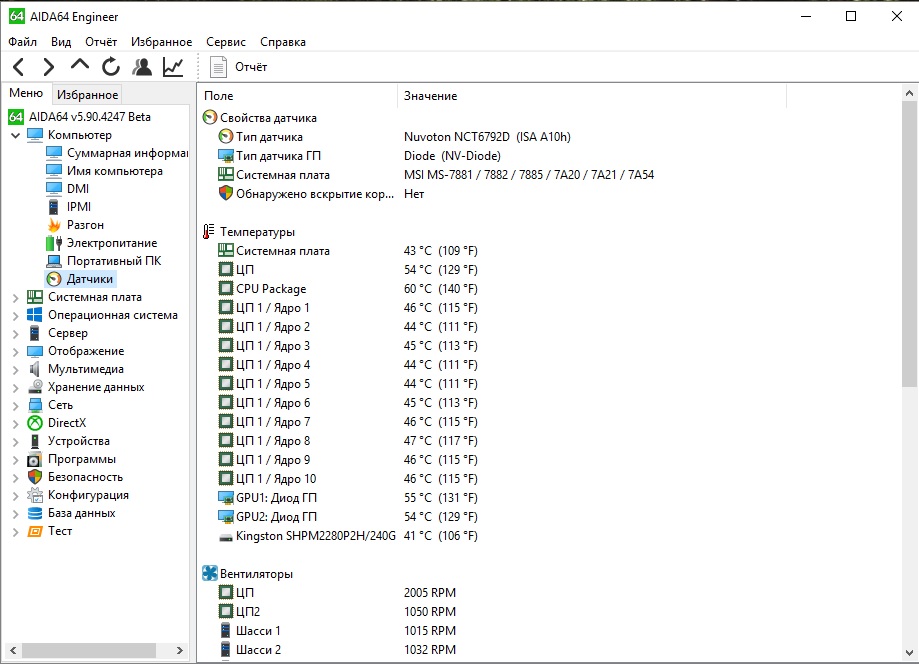Click the GPU1: Диод ГП icon

click(x=226, y=498)
